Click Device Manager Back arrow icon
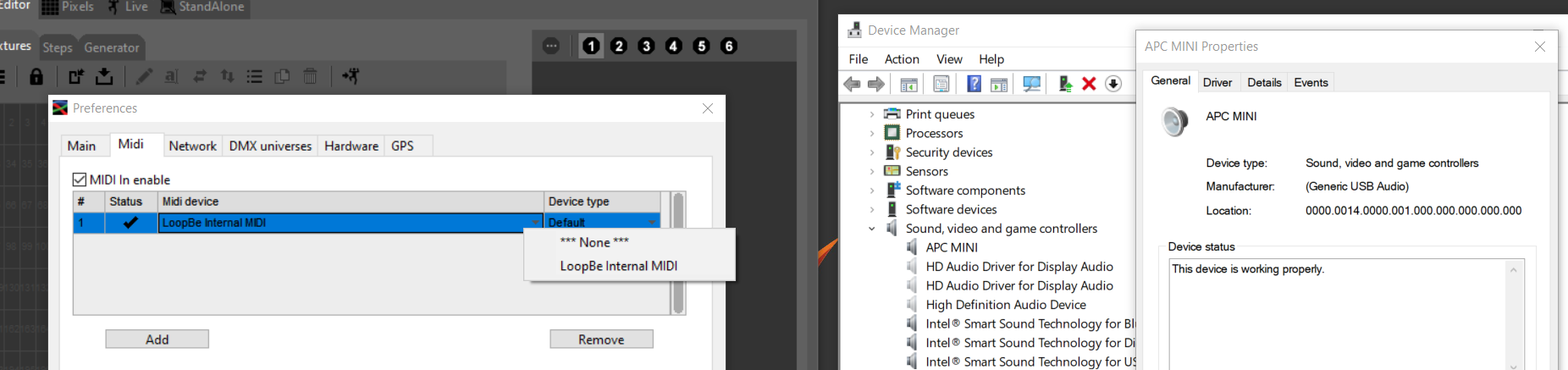This screenshot has width=1568, height=370. 852,84
